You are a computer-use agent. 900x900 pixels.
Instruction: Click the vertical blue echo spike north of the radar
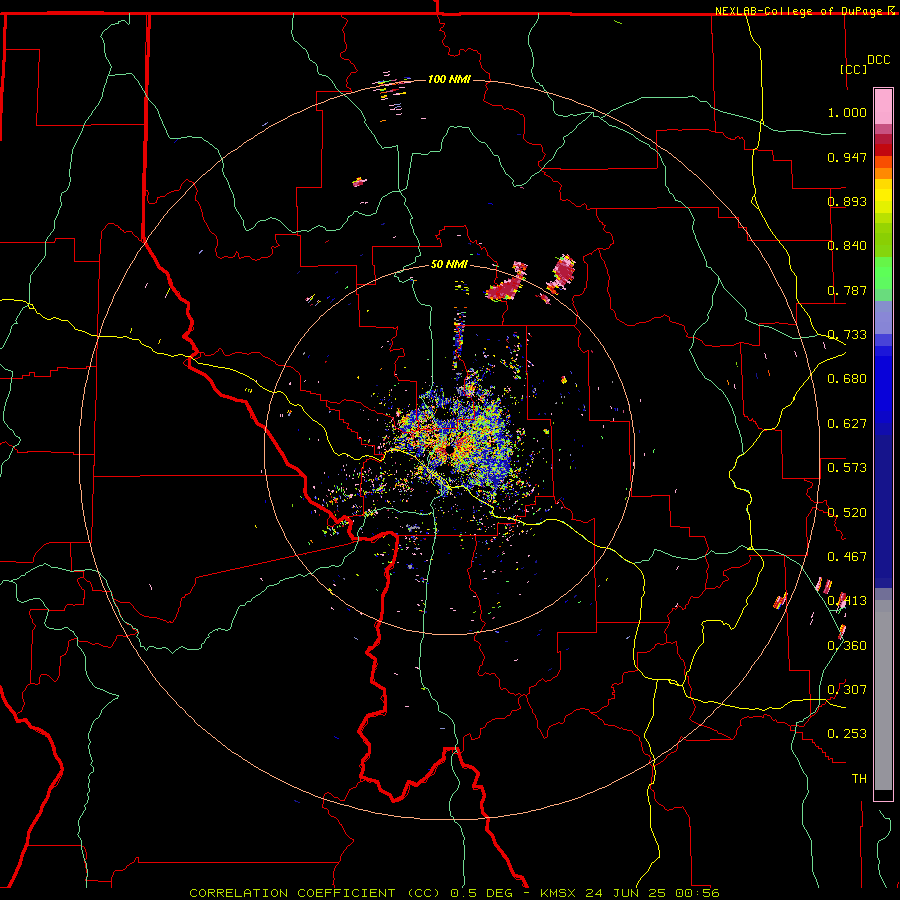pyautogui.click(x=459, y=339)
